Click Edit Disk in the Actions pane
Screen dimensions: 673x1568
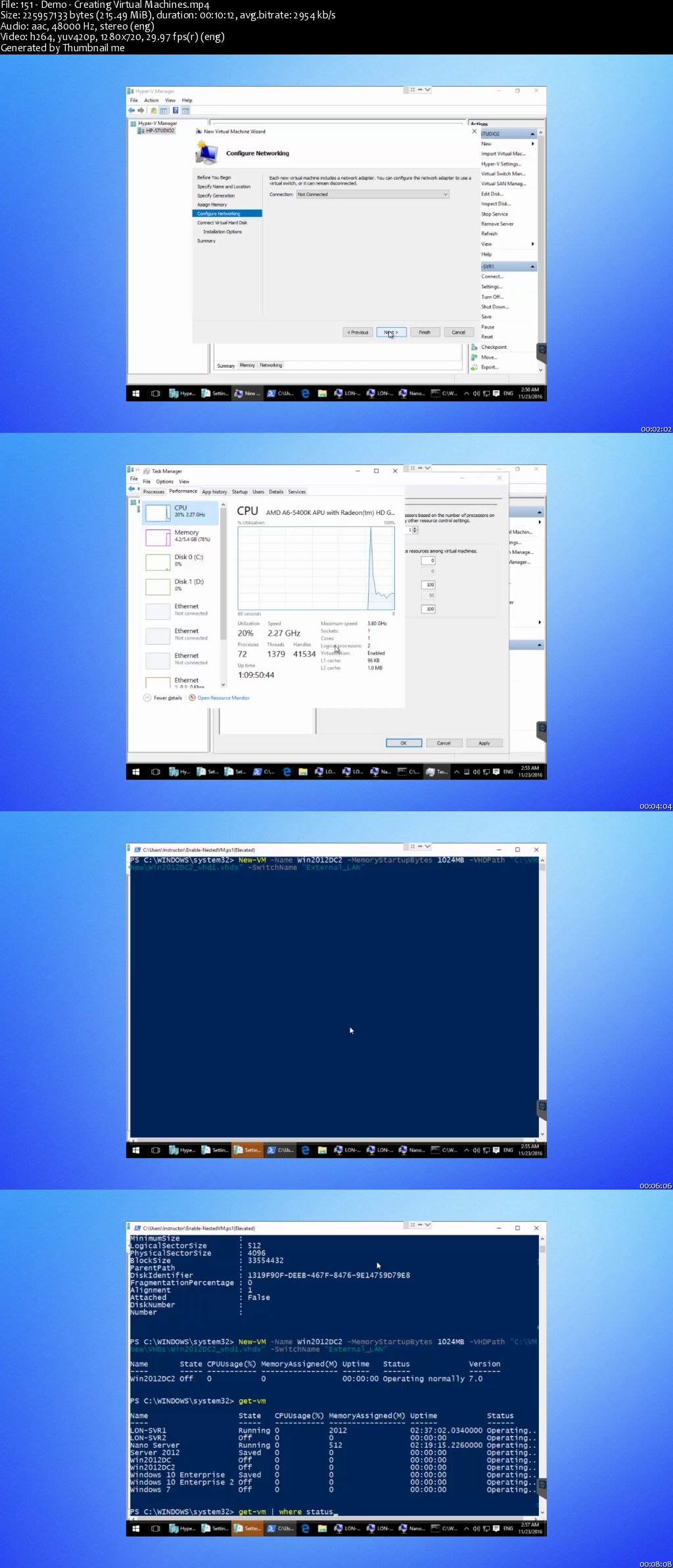coord(492,194)
